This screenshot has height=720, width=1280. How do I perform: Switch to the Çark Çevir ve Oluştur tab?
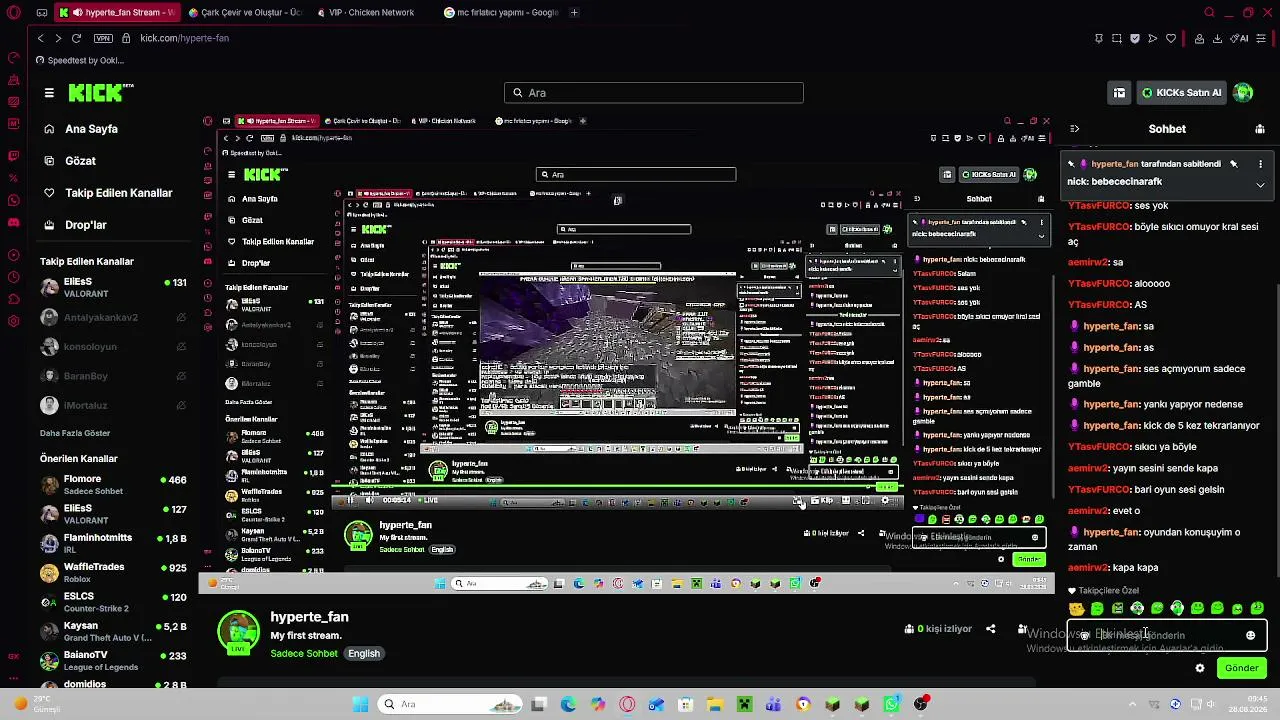point(245,13)
